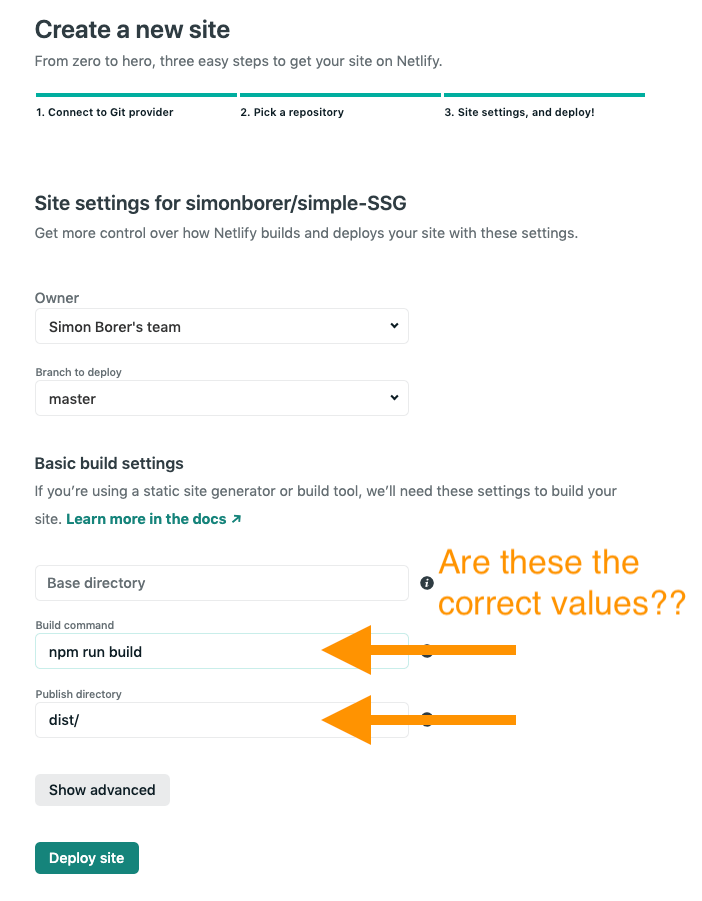Image resolution: width=702 pixels, height=901 pixels.
Task: Go to step 2 Pick a repository
Action: pyautogui.click(x=292, y=112)
